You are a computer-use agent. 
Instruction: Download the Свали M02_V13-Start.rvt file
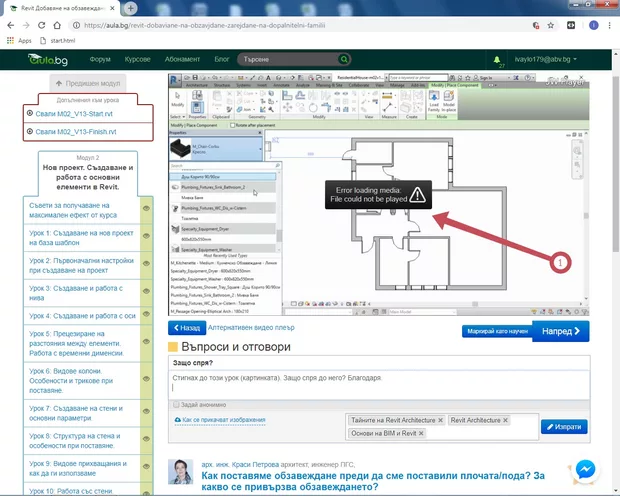click(76, 113)
